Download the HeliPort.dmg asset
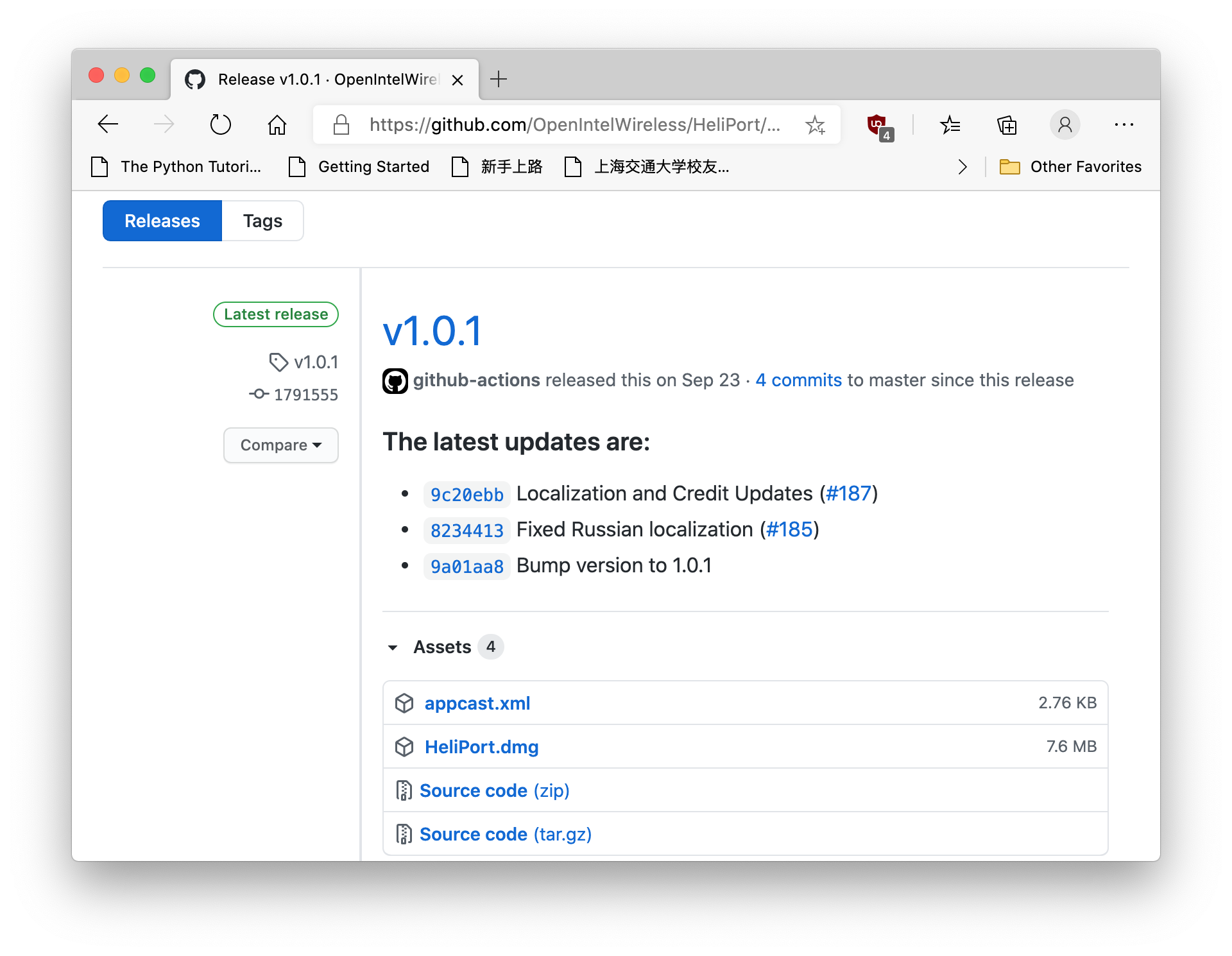 [x=481, y=747]
